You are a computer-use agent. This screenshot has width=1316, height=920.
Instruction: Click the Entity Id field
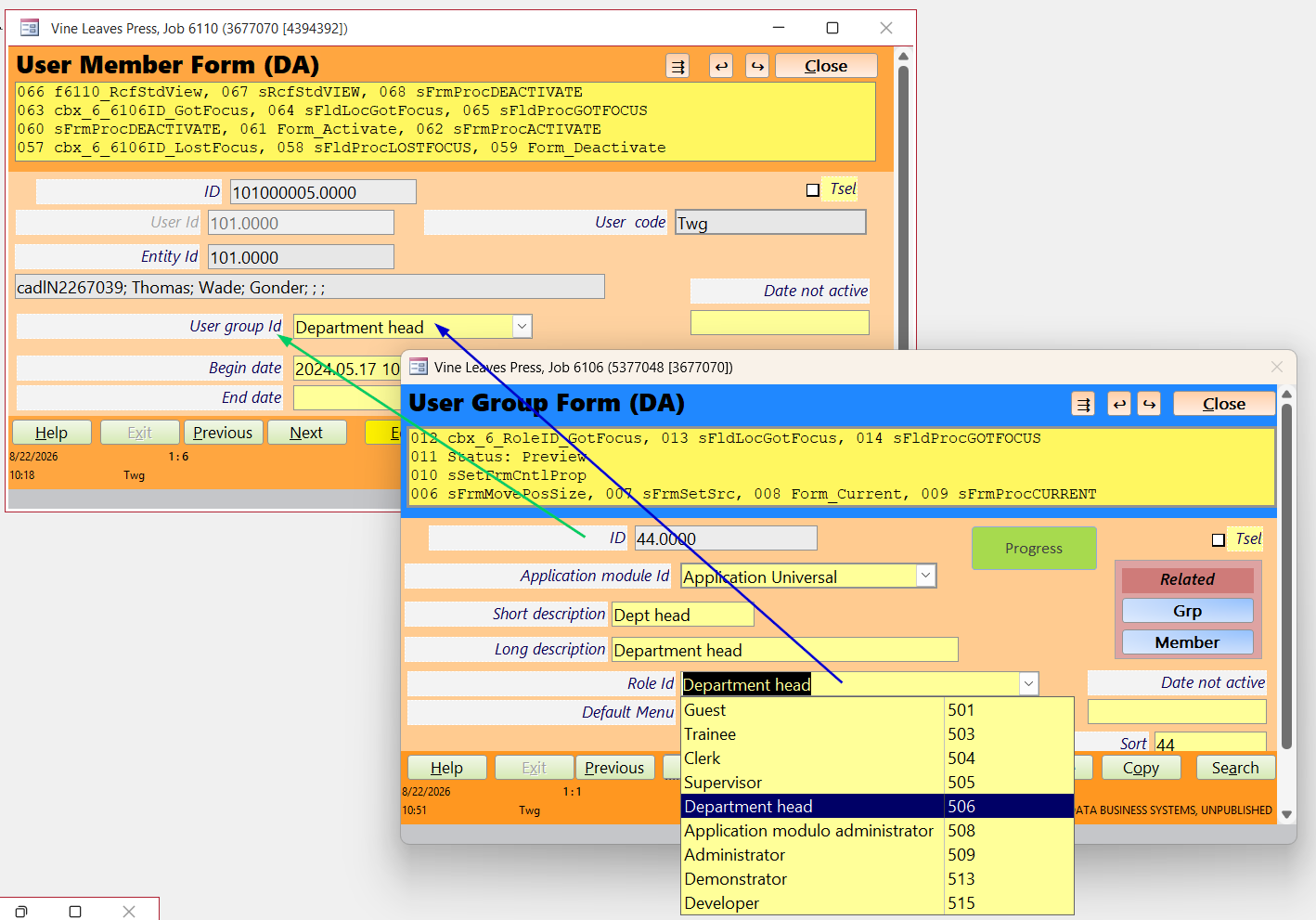(x=301, y=257)
